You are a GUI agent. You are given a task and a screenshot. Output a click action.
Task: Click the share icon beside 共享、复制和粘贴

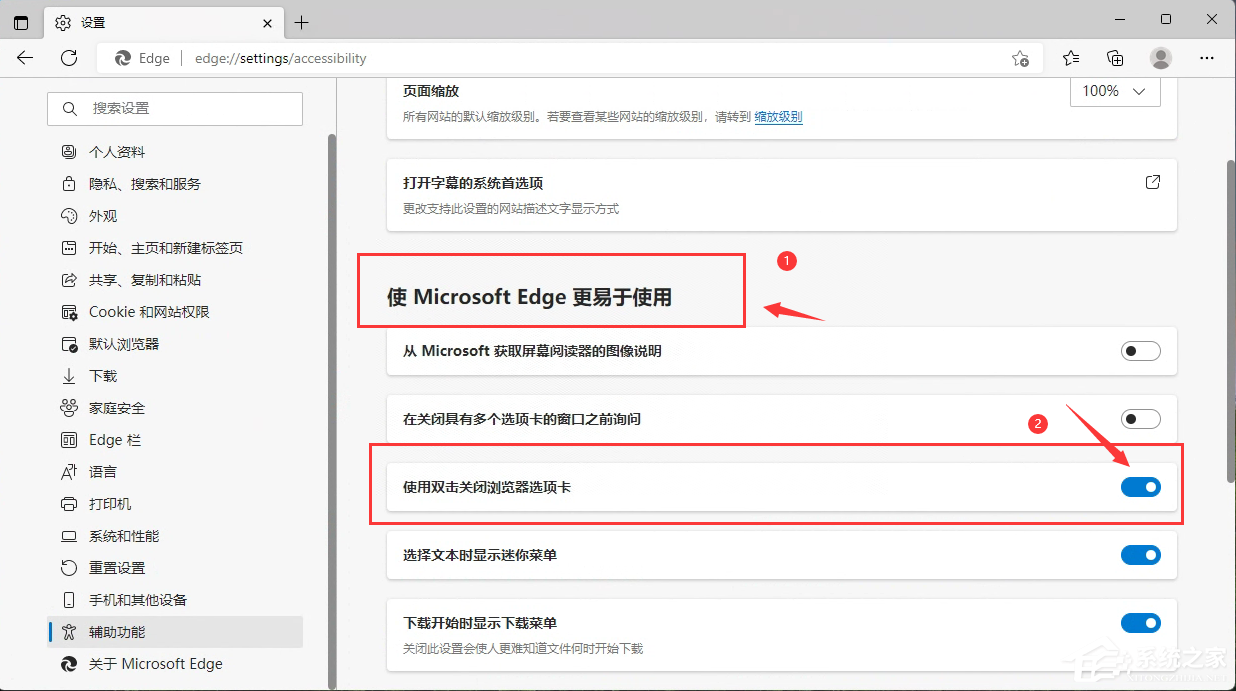pyautogui.click(x=69, y=280)
